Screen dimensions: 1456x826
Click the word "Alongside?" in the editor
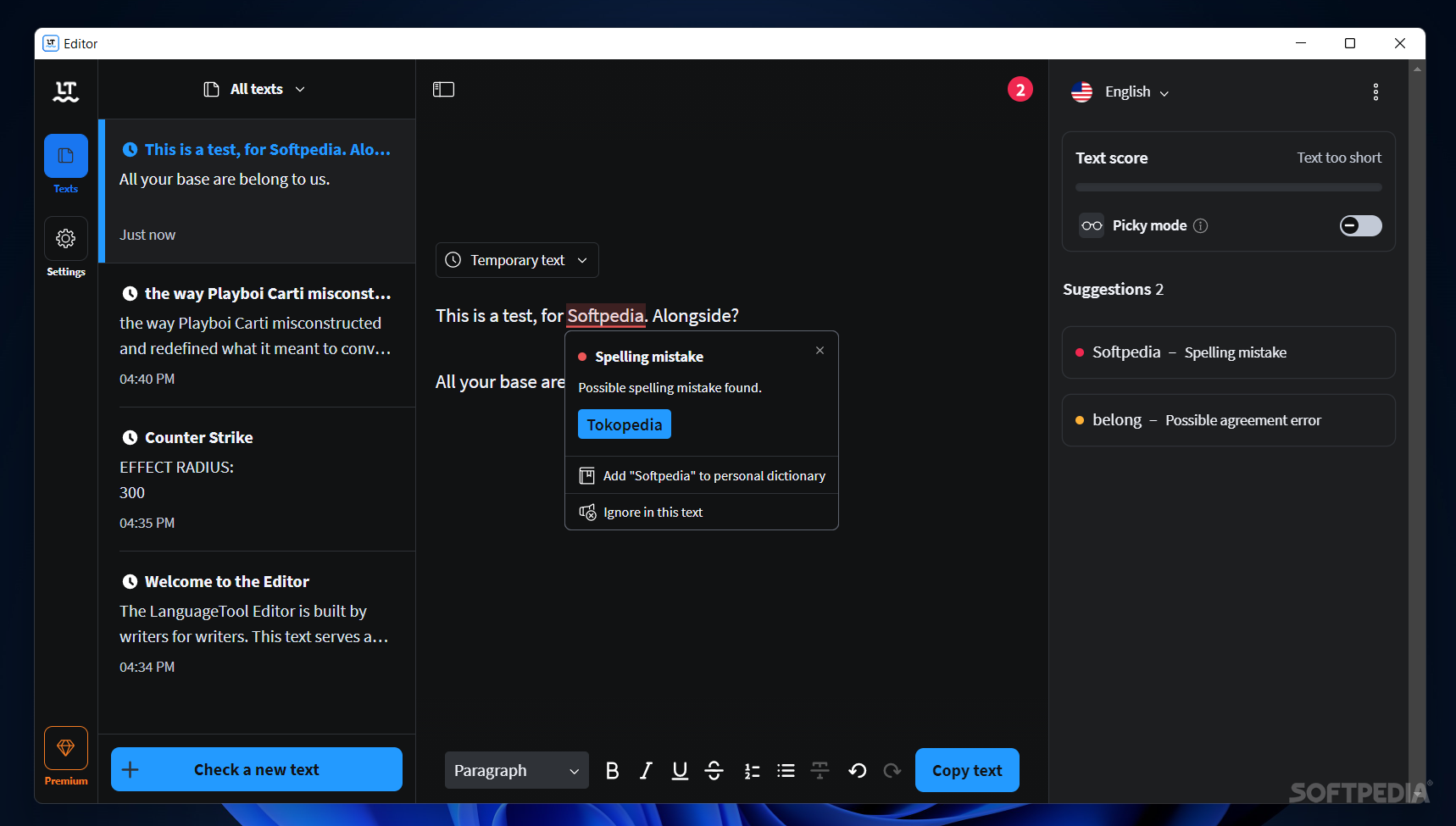click(x=695, y=316)
